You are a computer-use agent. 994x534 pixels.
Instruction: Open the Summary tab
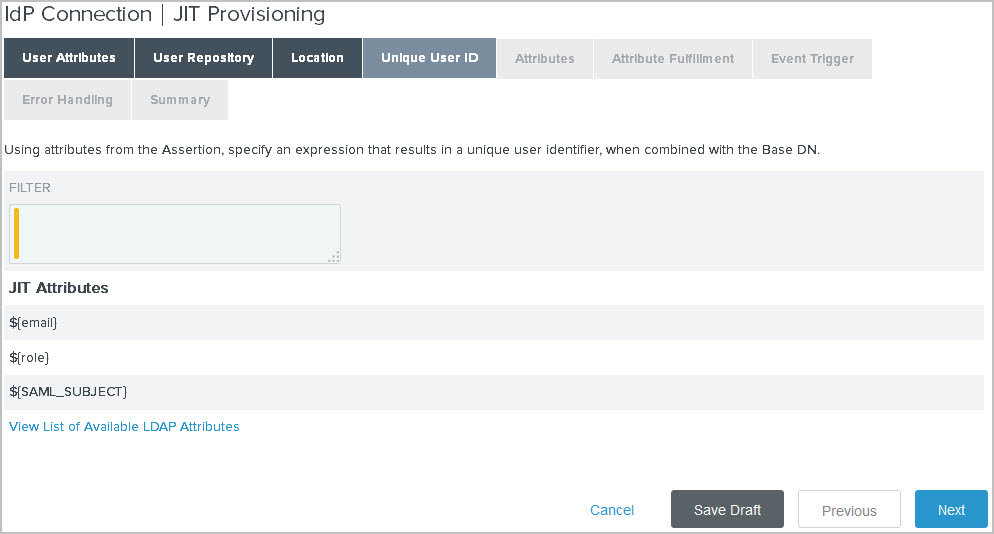(x=180, y=100)
